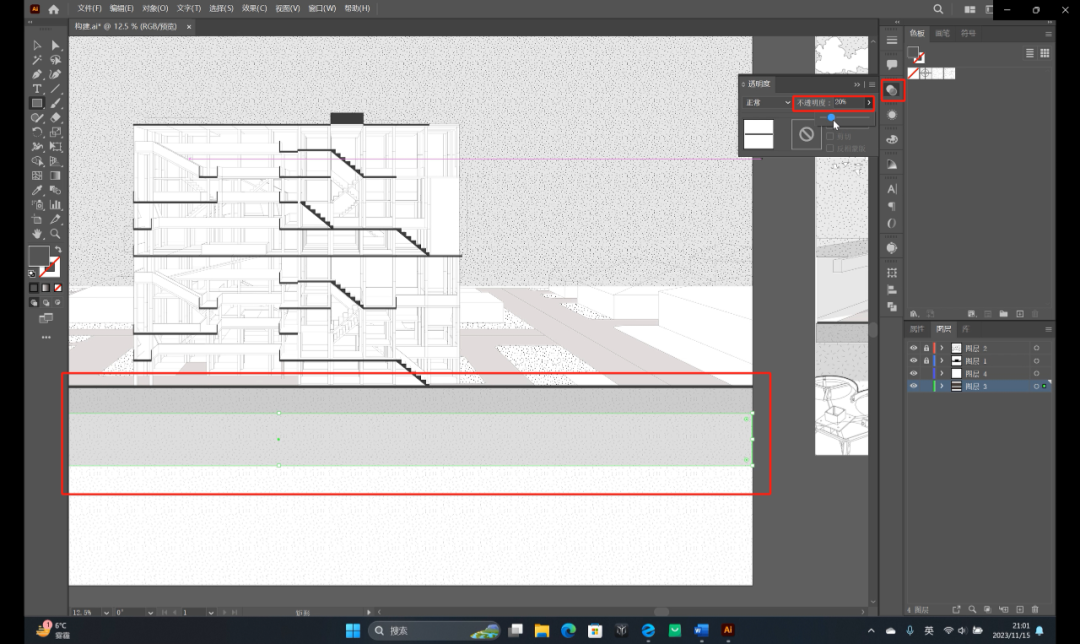Hide 图层 1 with eye icon
This screenshot has height=644, width=1080.
914,360
